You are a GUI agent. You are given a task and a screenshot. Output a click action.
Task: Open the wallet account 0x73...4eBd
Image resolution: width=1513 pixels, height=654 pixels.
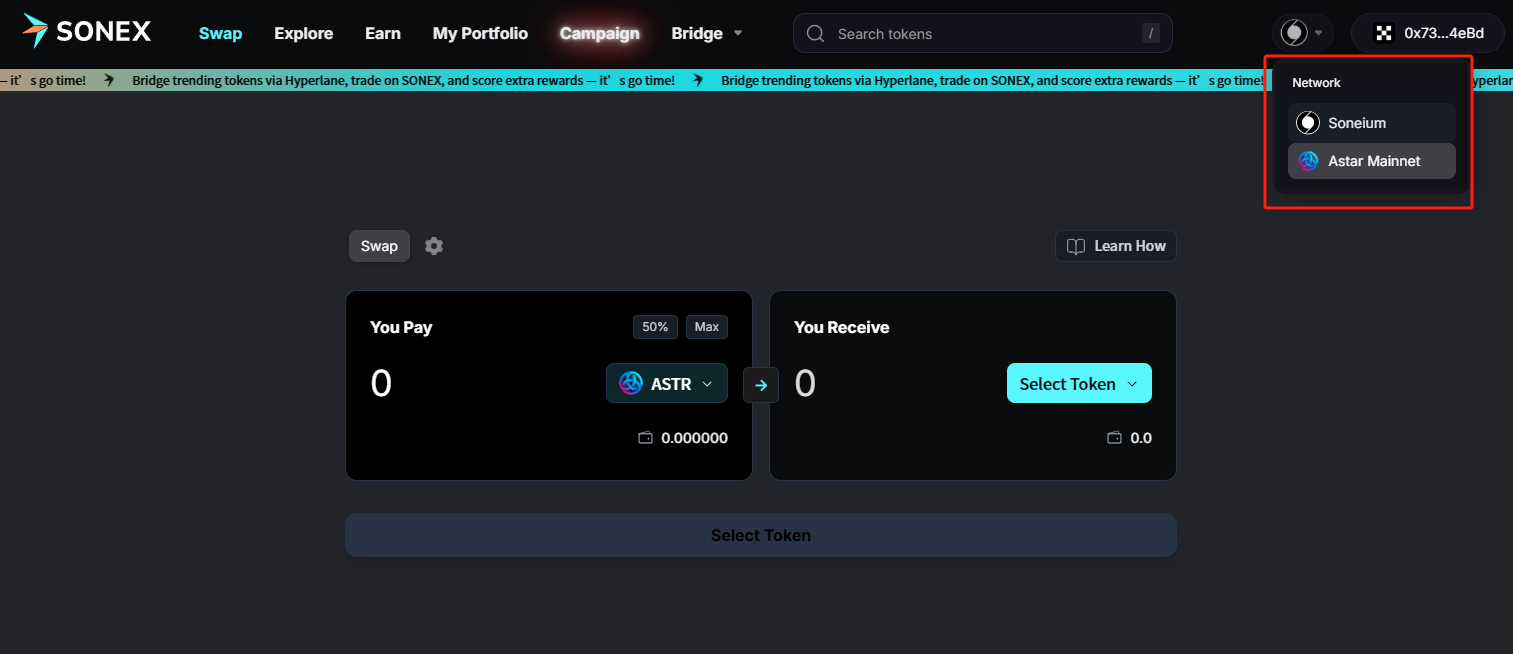[1428, 33]
